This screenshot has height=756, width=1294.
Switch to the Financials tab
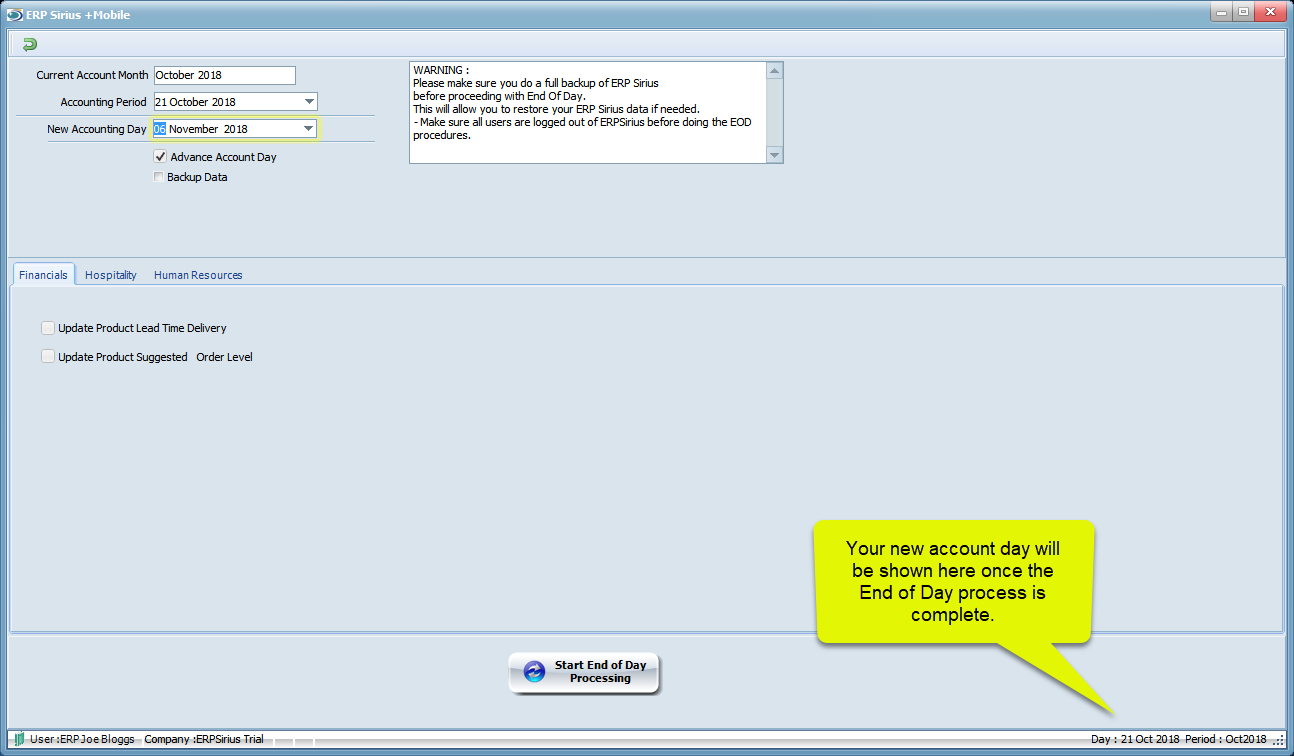(x=43, y=275)
